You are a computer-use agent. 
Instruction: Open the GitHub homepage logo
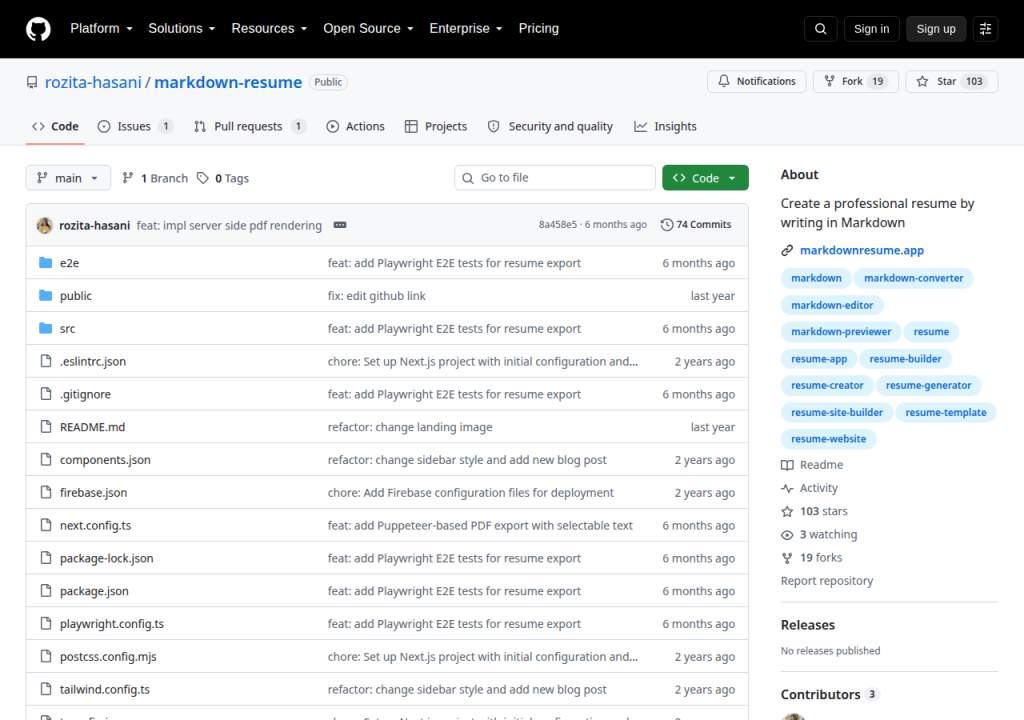click(x=39, y=29)
